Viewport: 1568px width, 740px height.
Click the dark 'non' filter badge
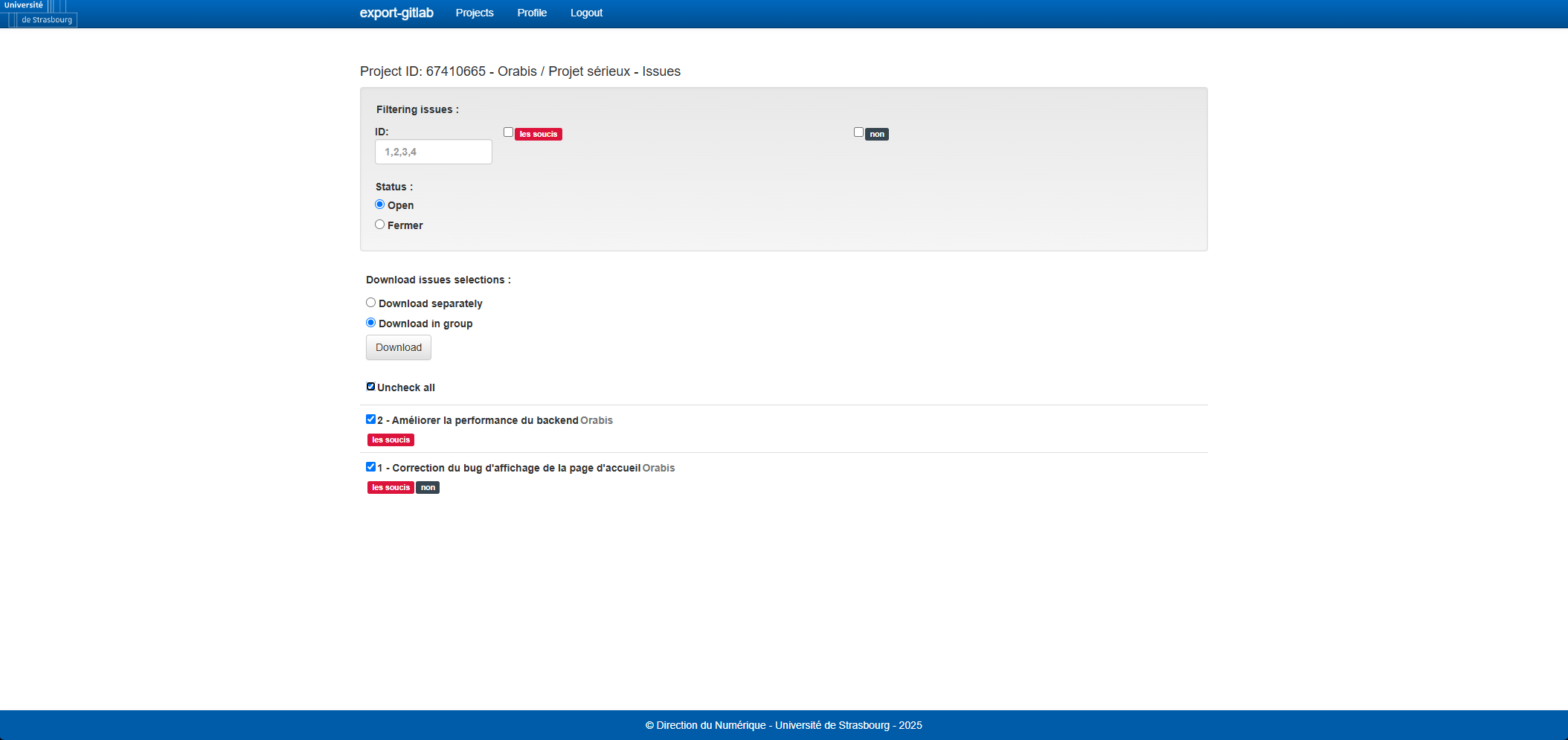[877, 135]
